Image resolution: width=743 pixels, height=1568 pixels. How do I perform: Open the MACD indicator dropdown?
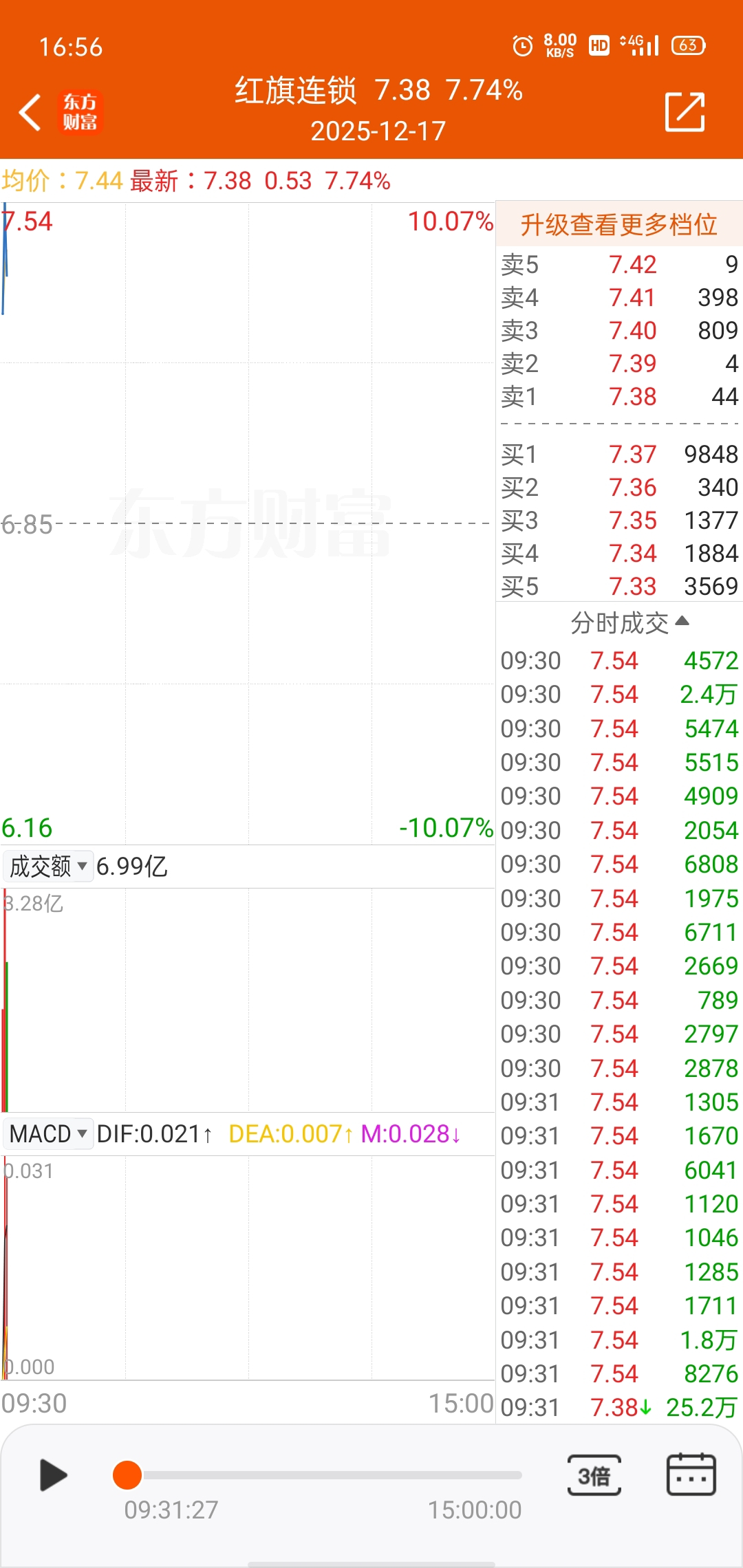coord(47,1134)
